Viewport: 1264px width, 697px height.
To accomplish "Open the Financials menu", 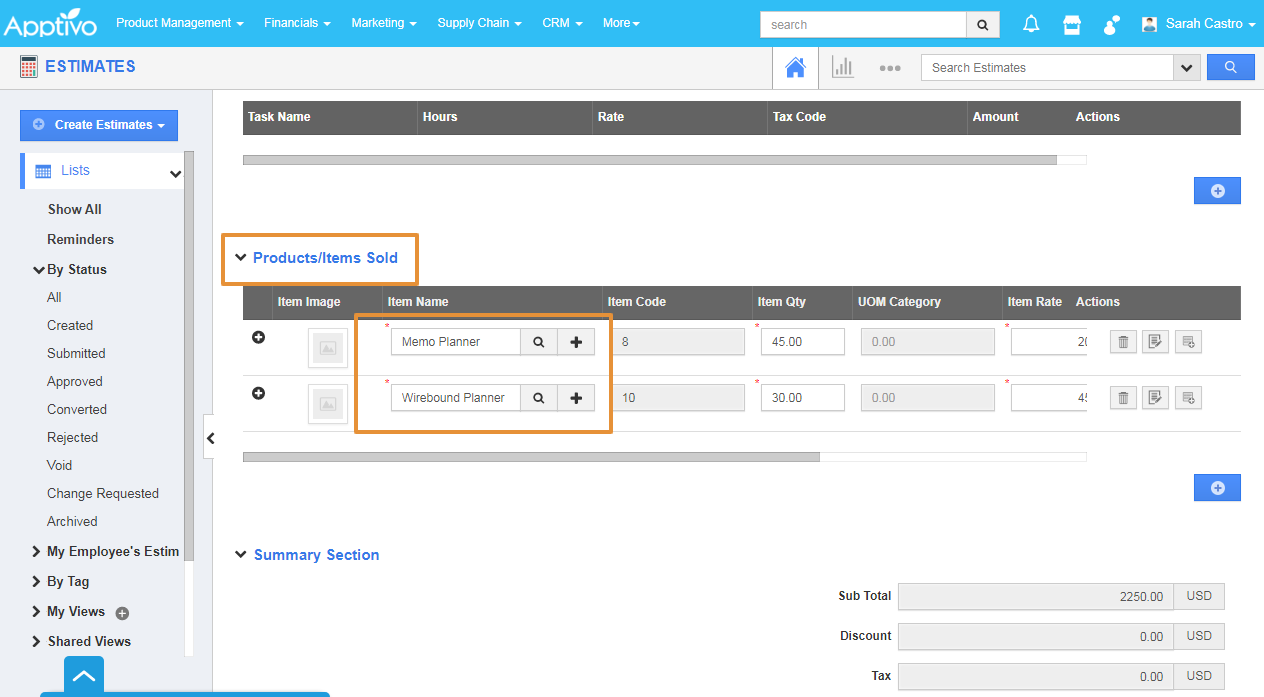I will (x=297, y=23).
